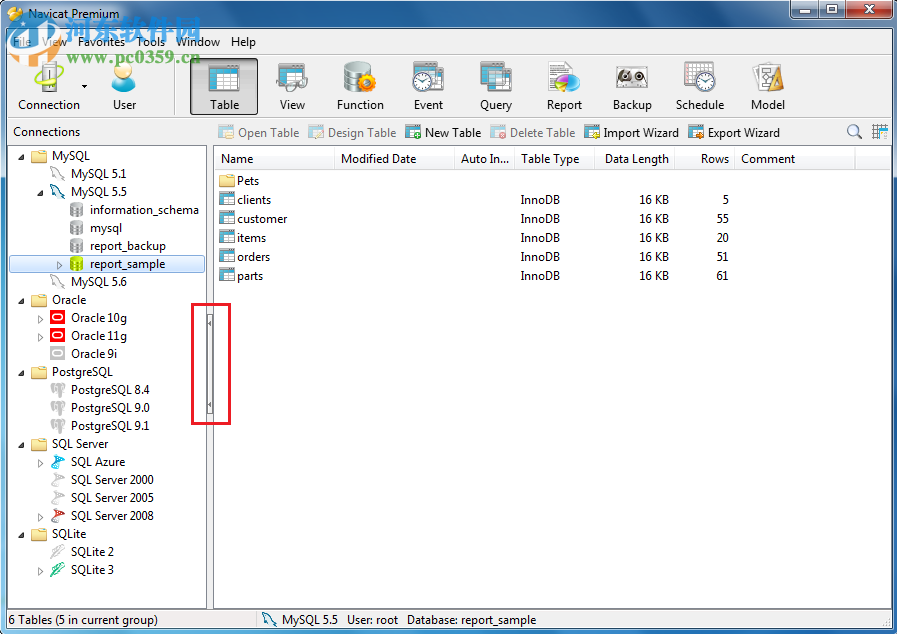Select the PostgreSQL 8.4 connection
The height and width of the screenshot is (634, 897).
[x=109, y=390]
